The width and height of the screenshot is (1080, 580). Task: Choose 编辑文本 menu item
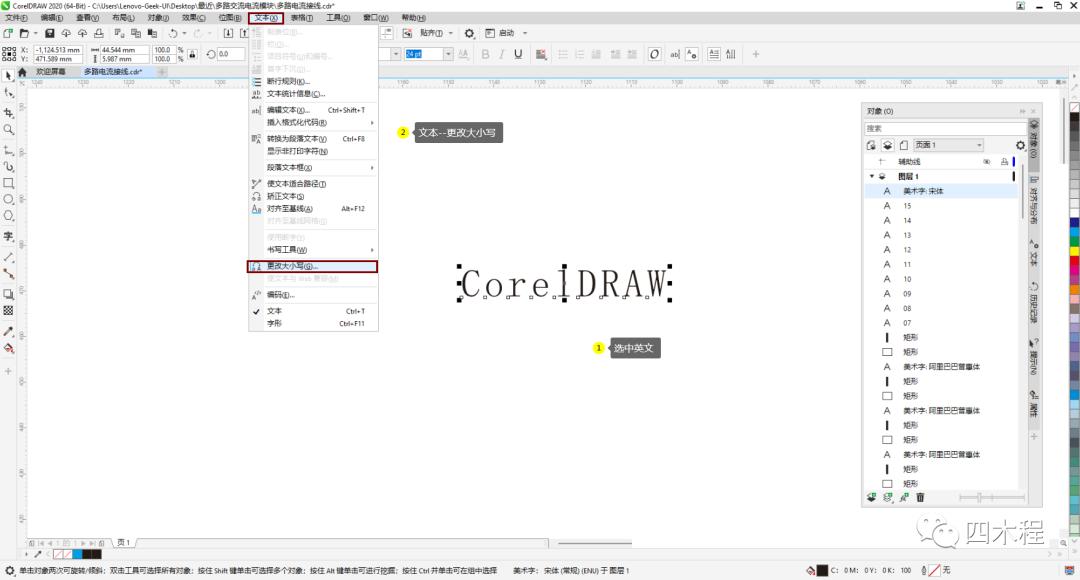pos(313,110)
